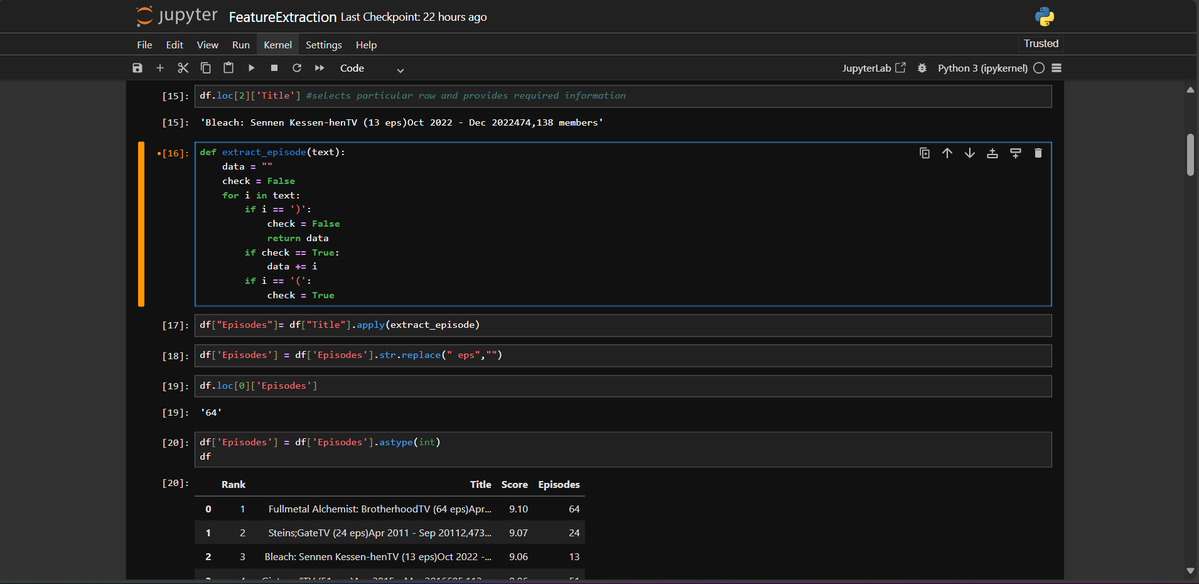Click into cell 20 astype code
The width and height of the screenshot is (1199, 584).
pos(623,449)
